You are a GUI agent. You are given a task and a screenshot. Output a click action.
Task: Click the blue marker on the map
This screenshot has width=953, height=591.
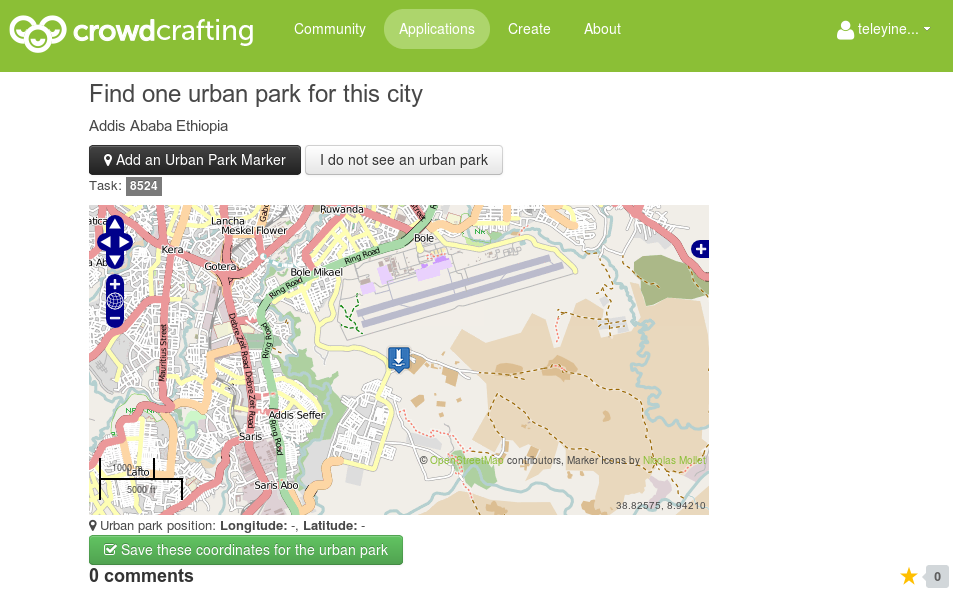(399, 359)
